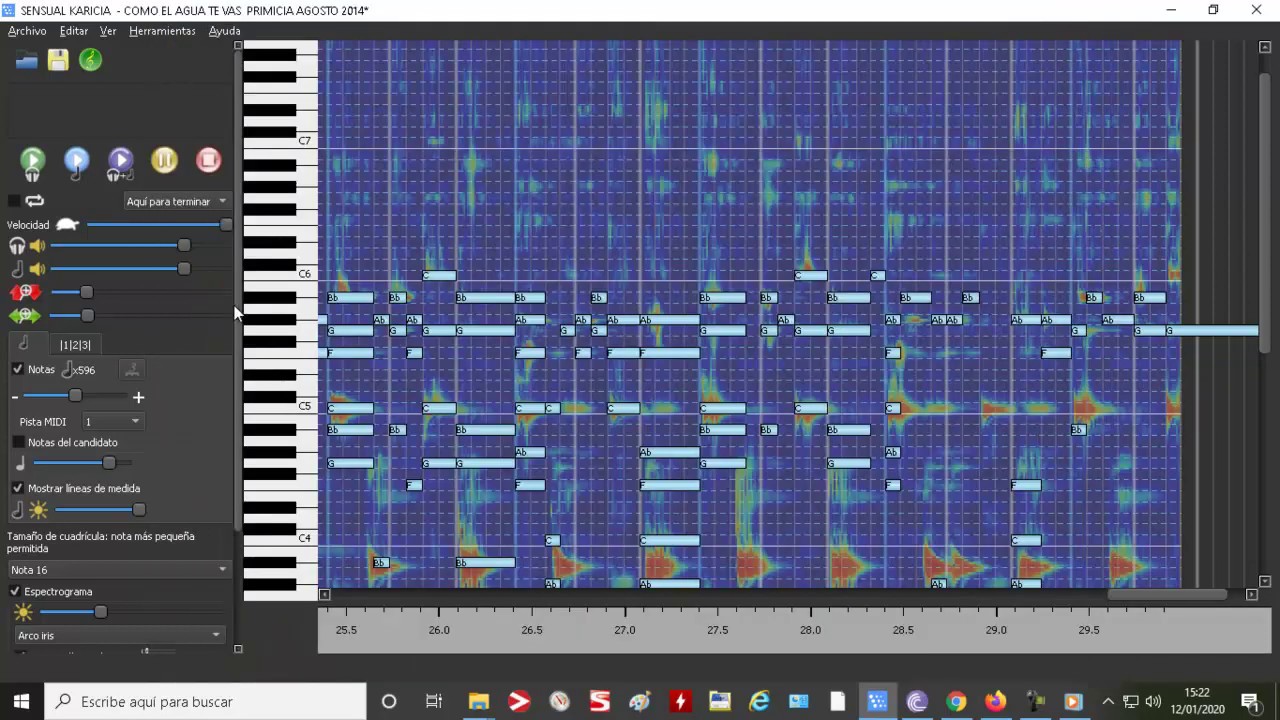This screenshot has height=720, width=1280.
Task: Open File Explorer from the taskbar
Action: [x=477, y=701]
